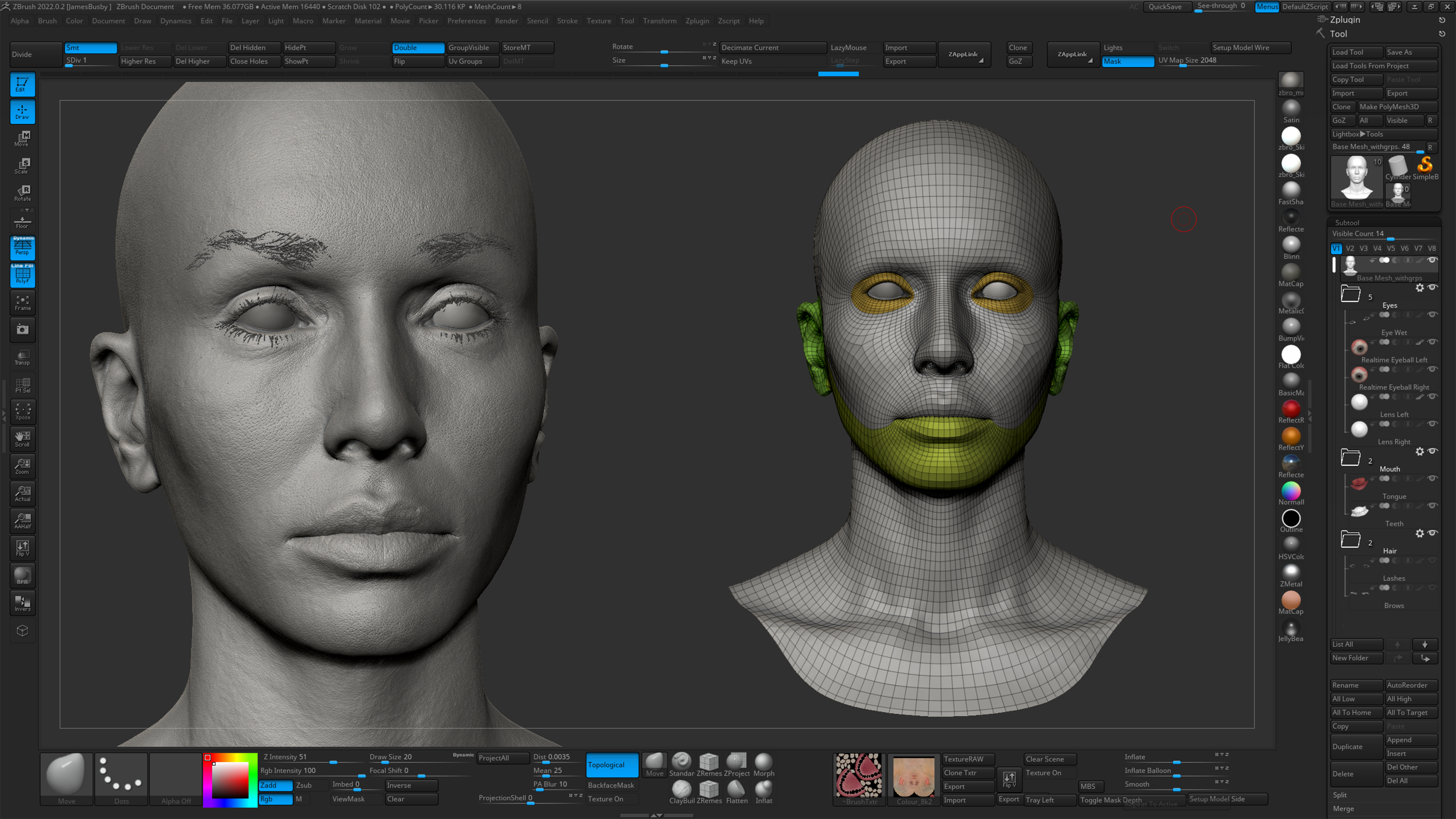Viewport: 1456px width, 819px height.
Task: Collapse the Eyes subtool folder
Action: (x=1350, y=294)
